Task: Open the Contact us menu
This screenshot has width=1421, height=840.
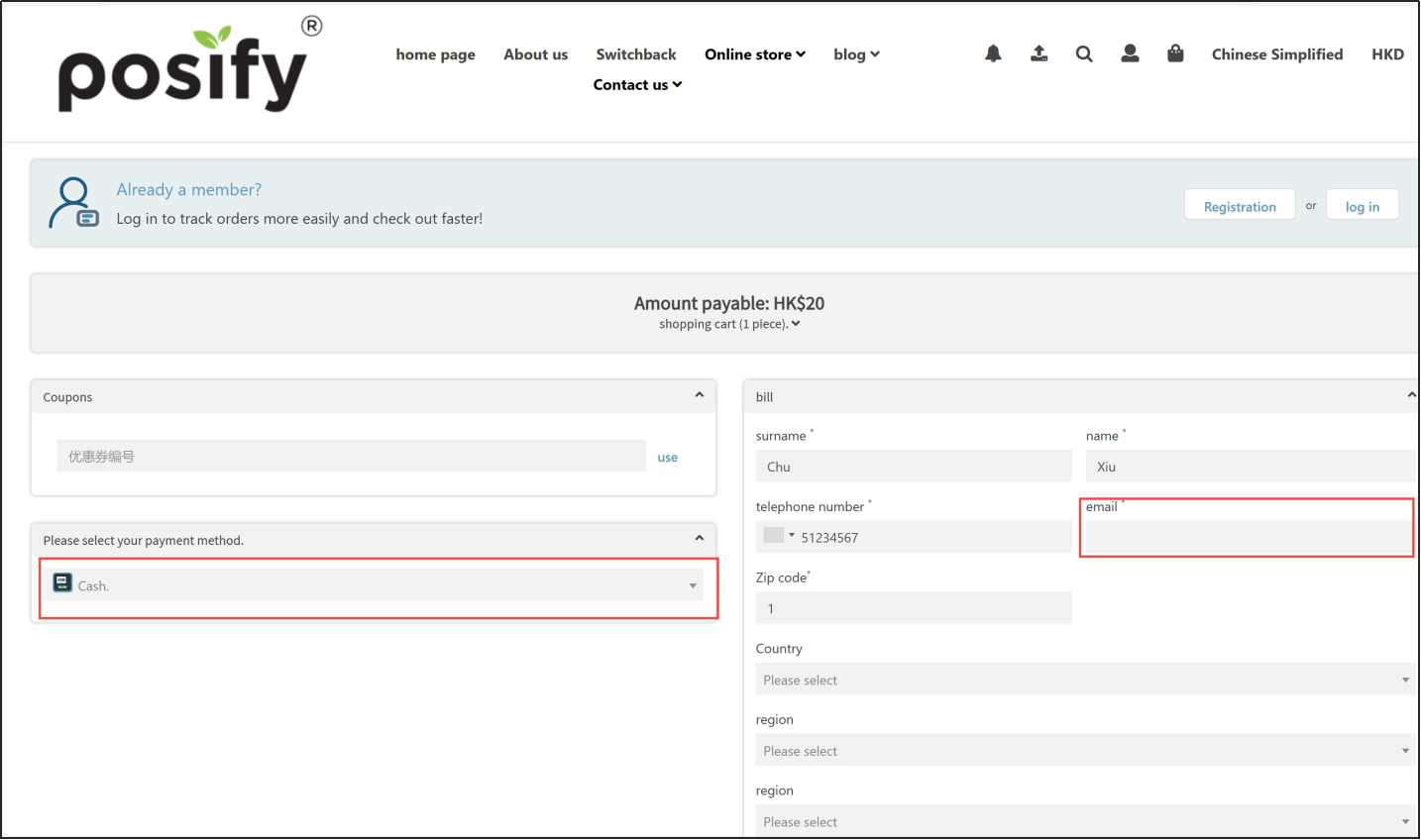Action: [637, 85]
